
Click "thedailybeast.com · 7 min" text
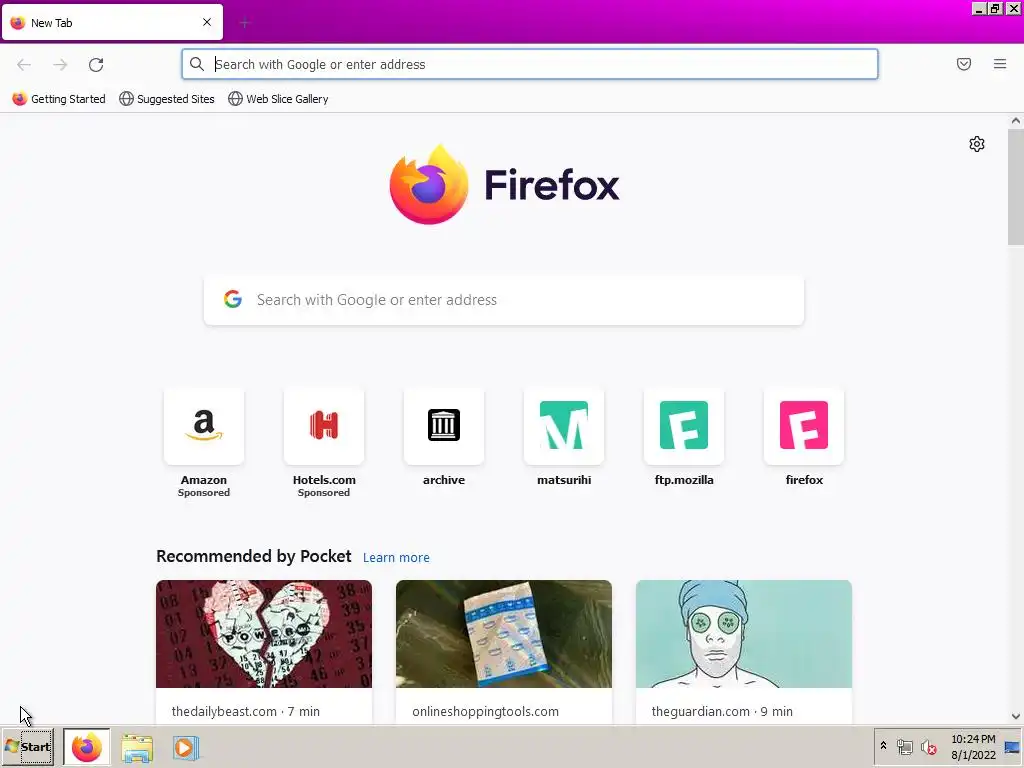pos(246,711)
